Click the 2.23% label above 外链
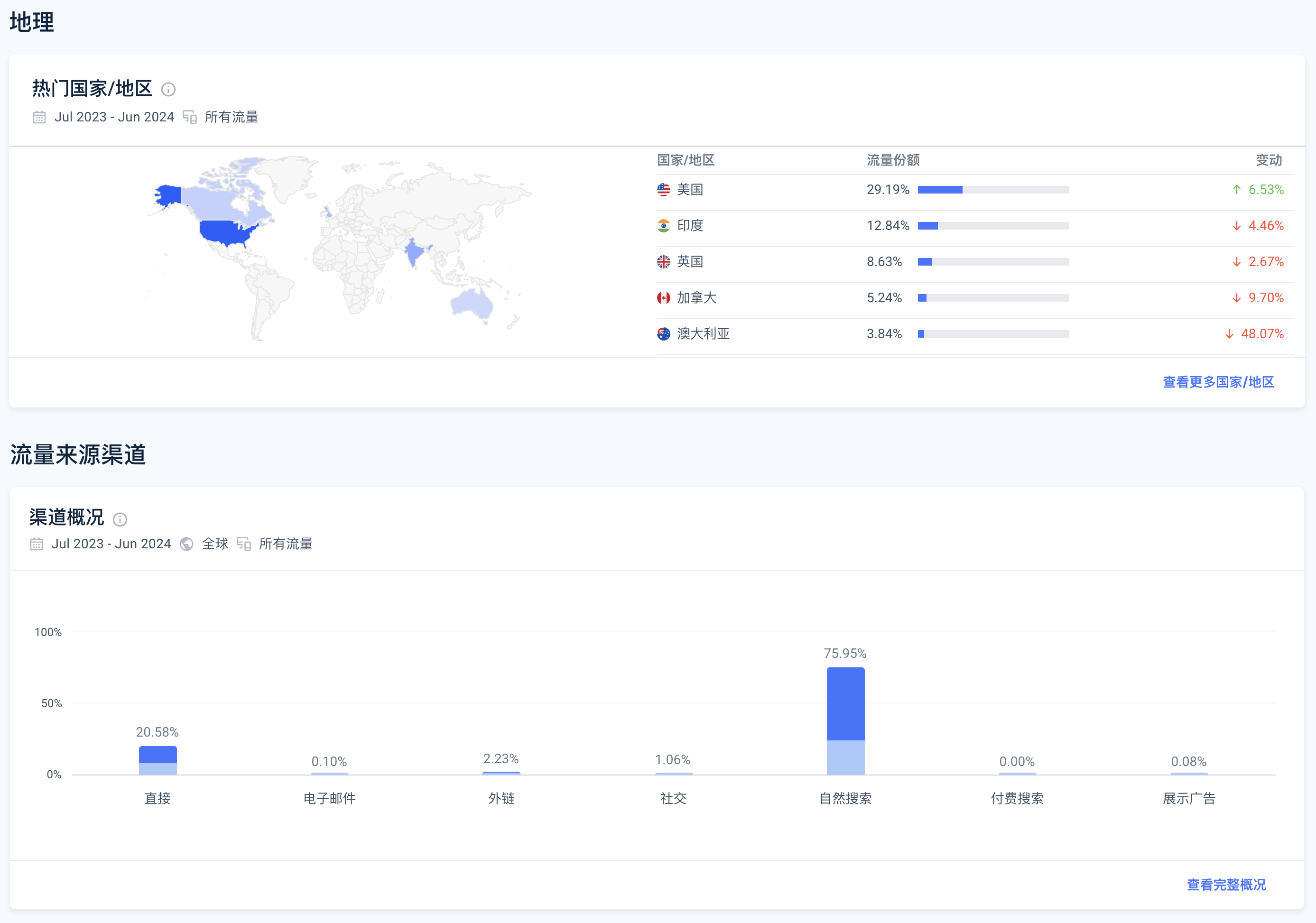 click(501, 758)
